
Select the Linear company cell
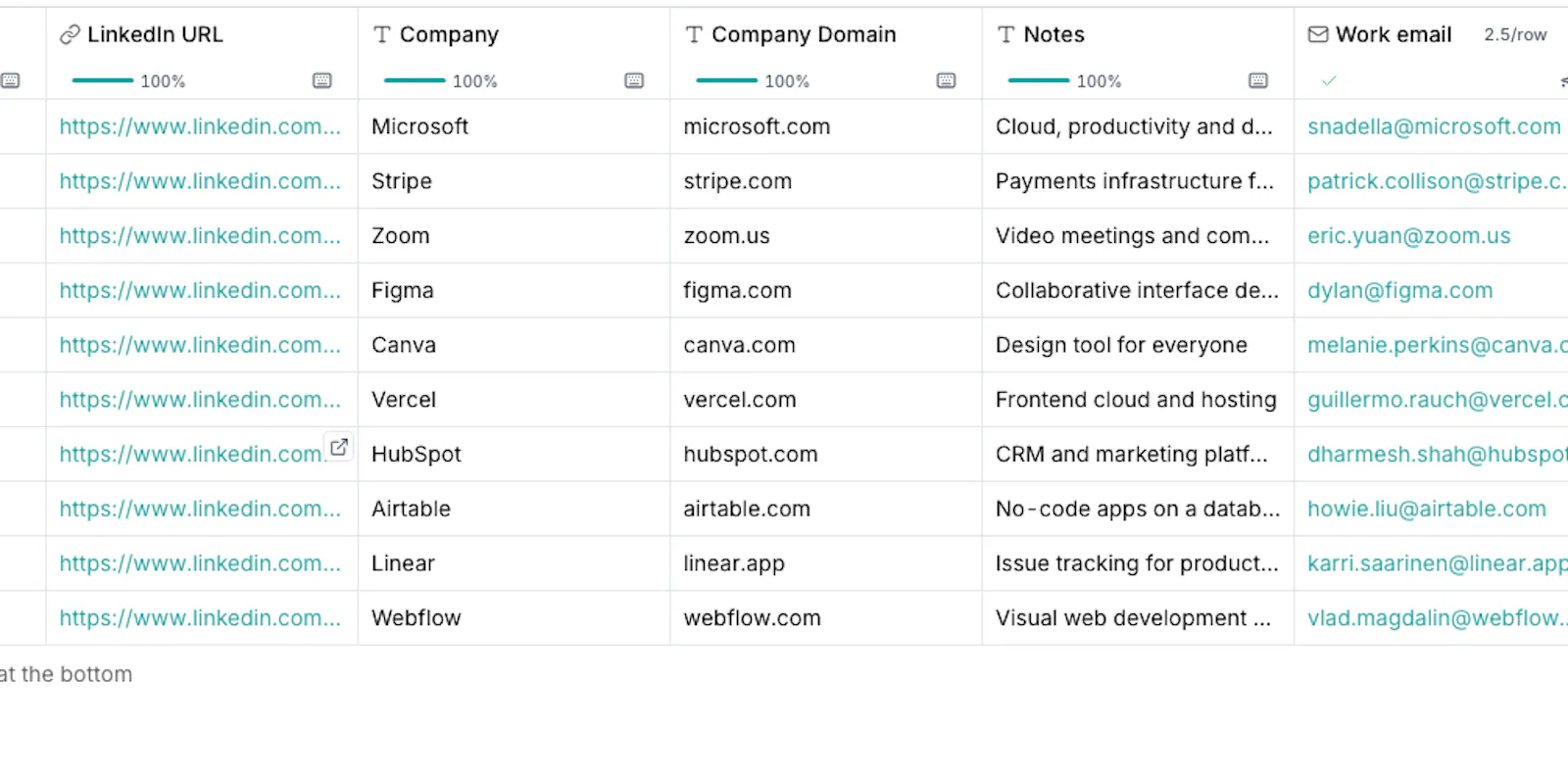(514, 563)
